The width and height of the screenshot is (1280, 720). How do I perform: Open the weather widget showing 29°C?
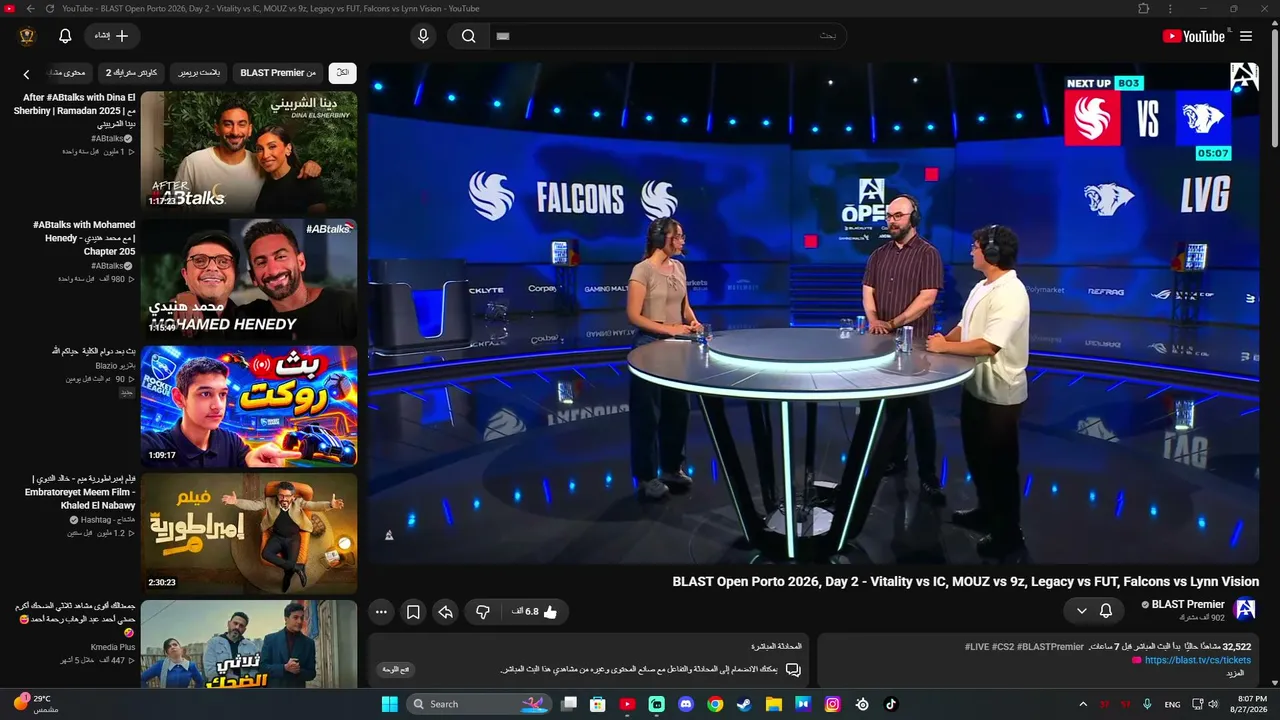(36, 703)
